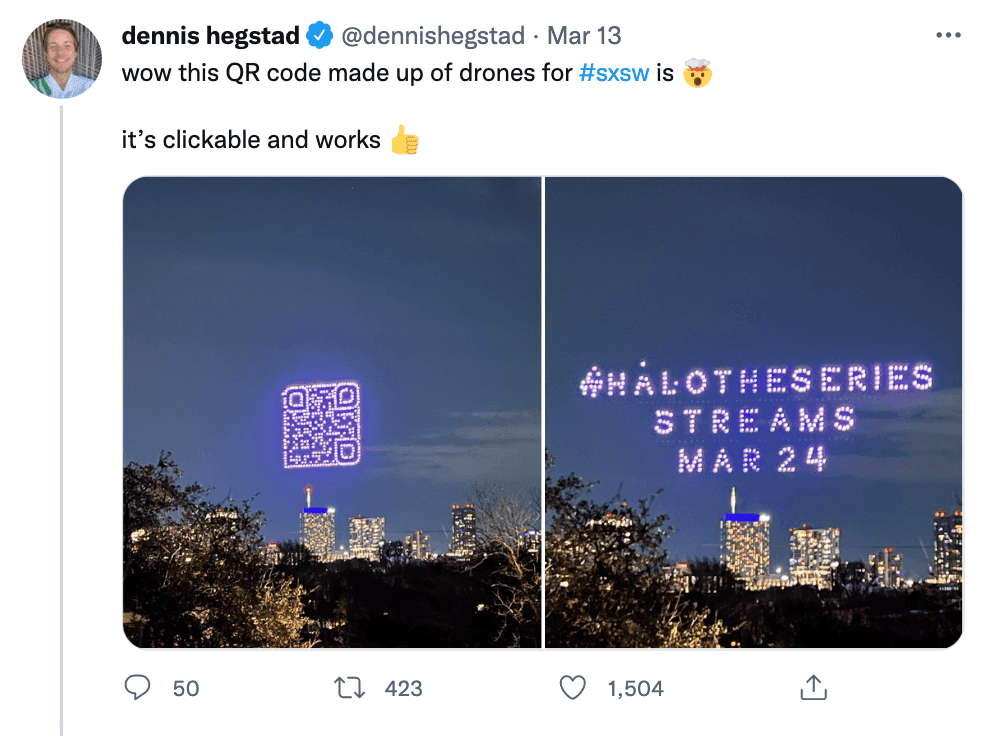Like the tweet with the heart icon
The image size is (986, 738).
click(572, 688)
